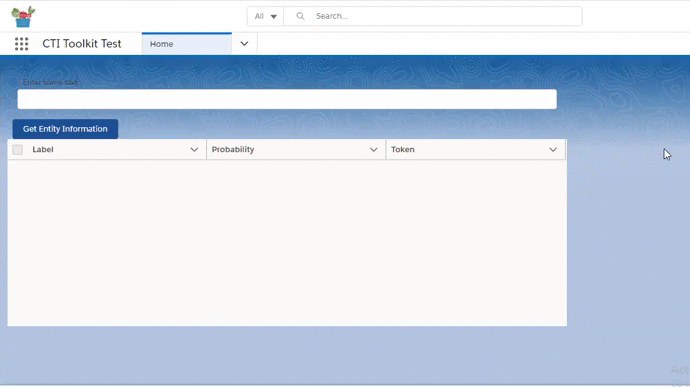Click the organization logo icon
The height and width of the screenshot is (388, 690).
[x=23, y=17]
